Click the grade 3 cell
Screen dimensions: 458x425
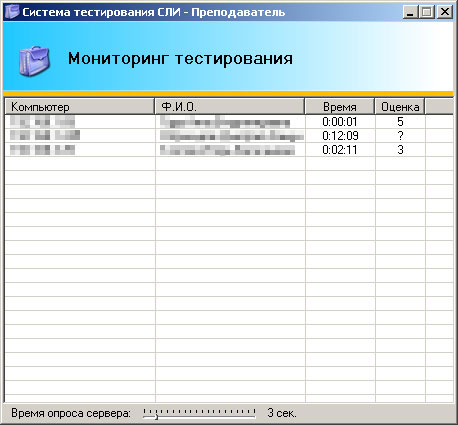(x=400, y=150)
